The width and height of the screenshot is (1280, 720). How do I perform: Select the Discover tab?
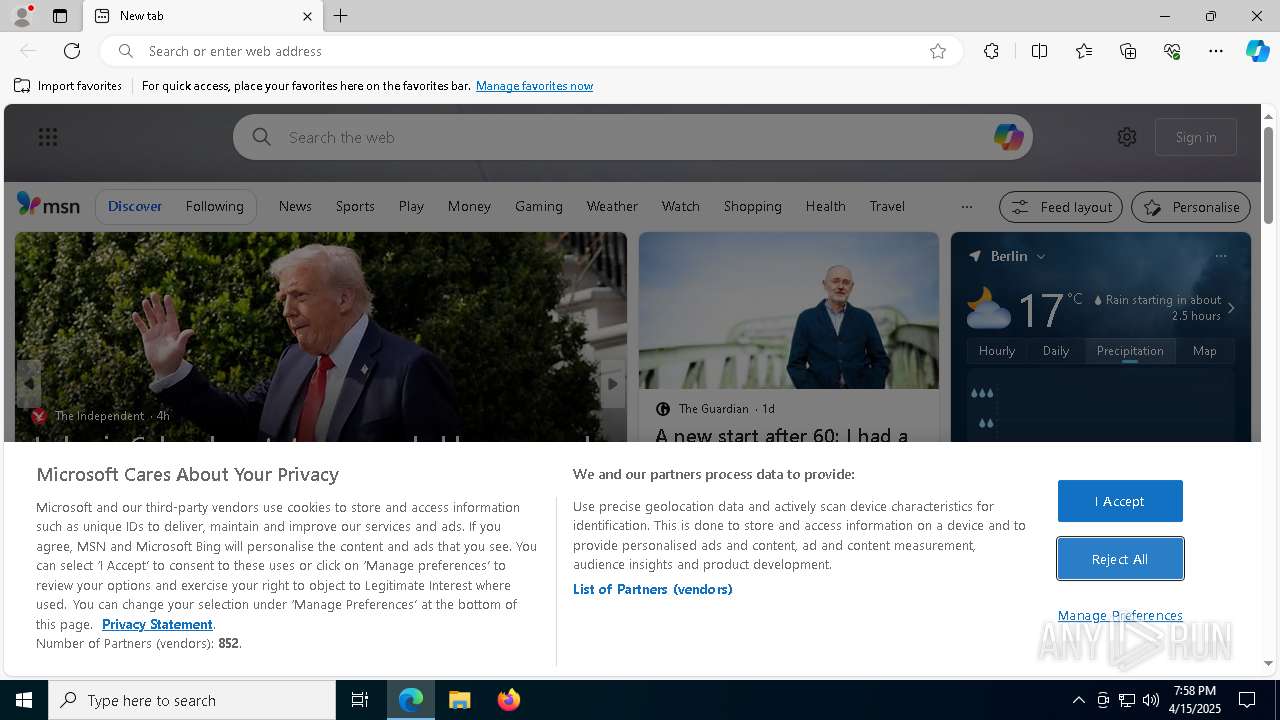135,206
